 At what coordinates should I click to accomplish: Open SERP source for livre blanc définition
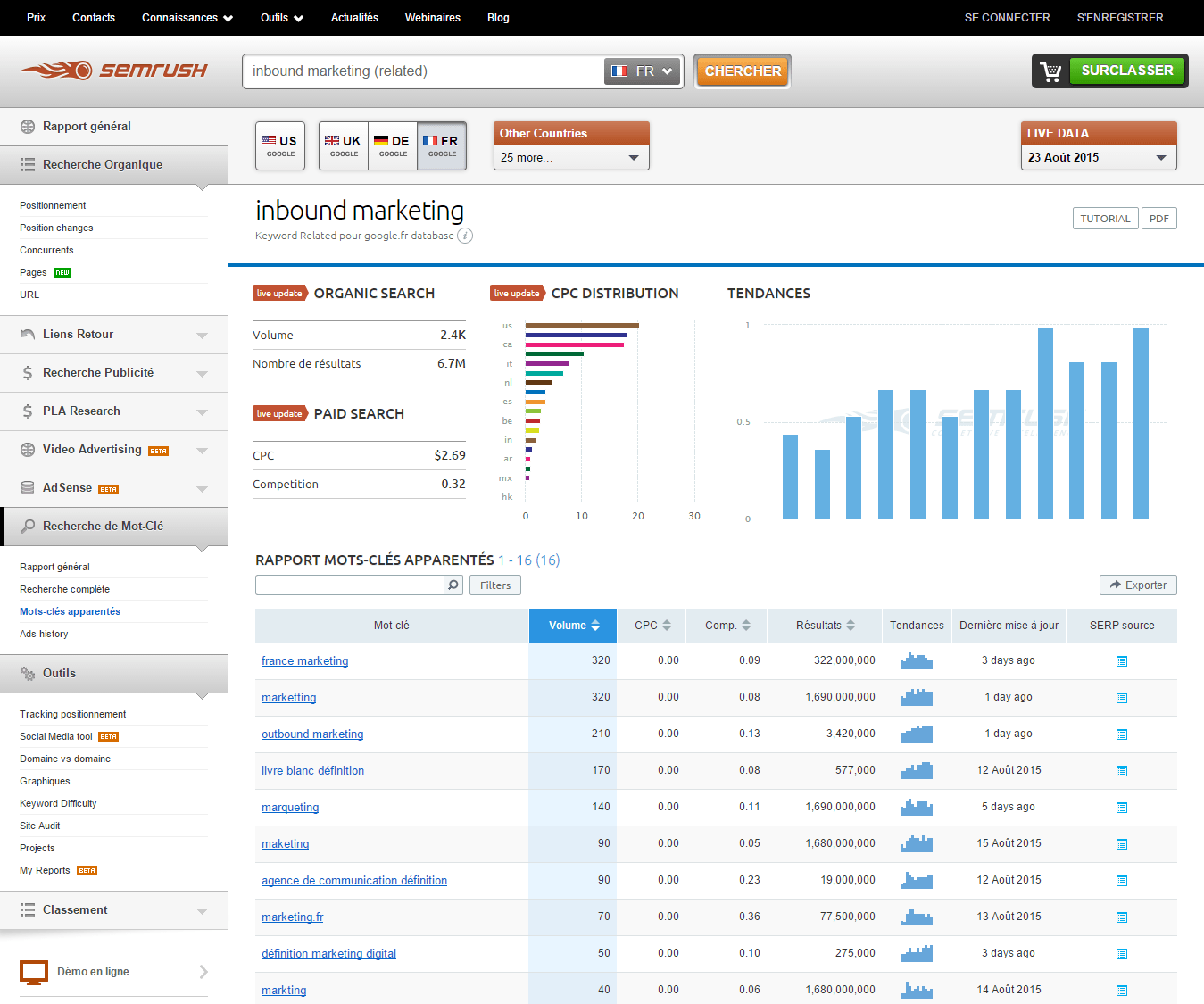tap(1122, 771)
